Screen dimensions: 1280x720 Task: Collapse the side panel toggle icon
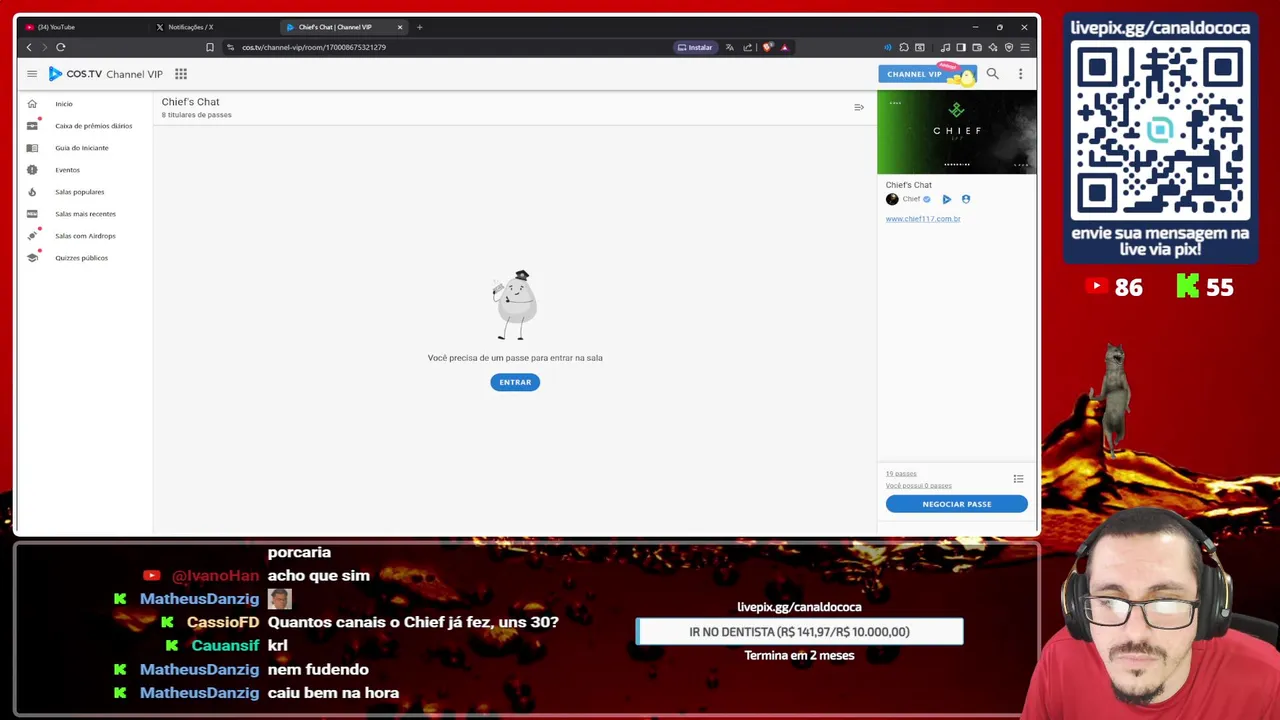859,107
